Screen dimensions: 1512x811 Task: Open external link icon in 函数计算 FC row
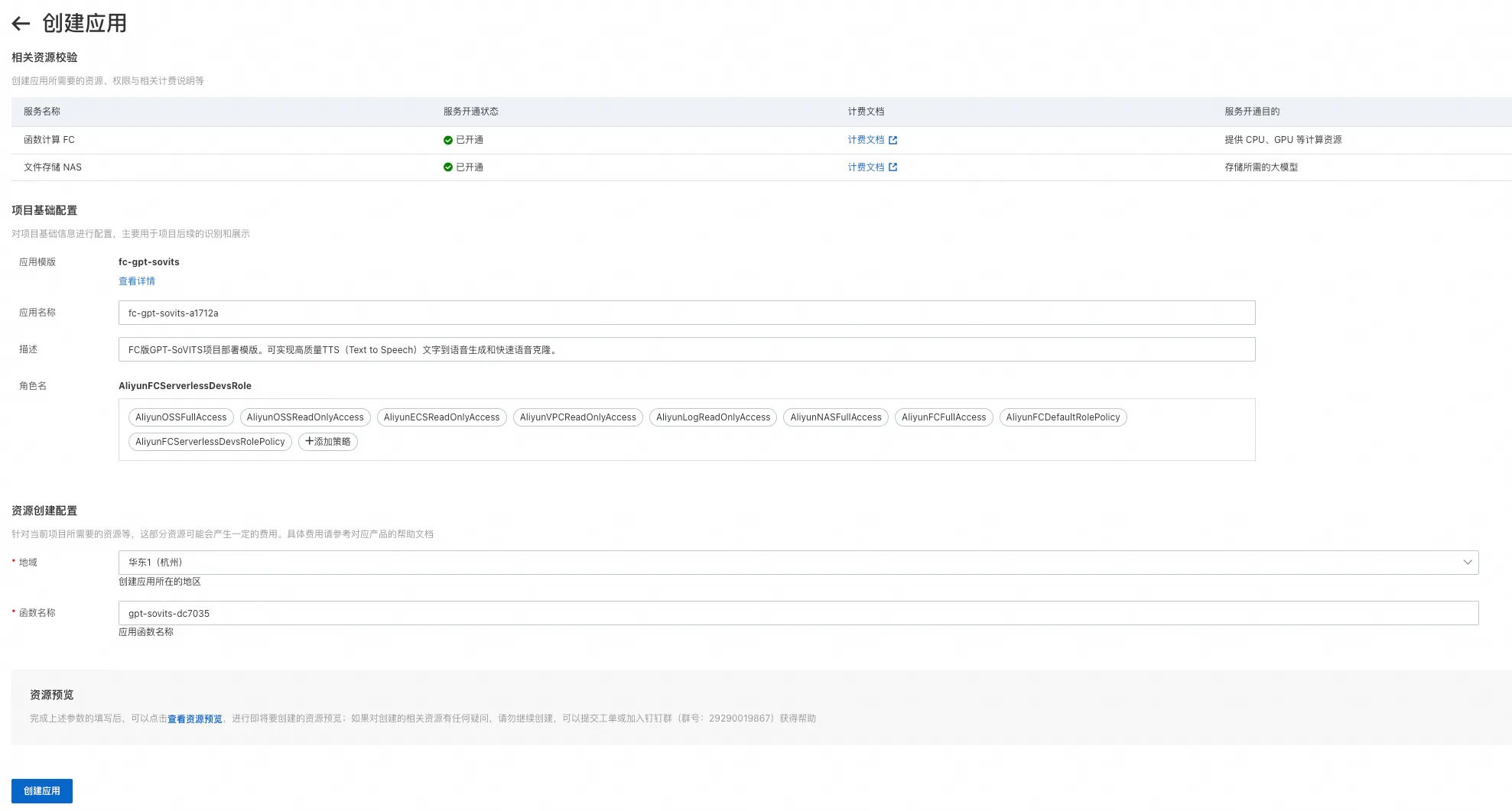click(x=893, y=140)
